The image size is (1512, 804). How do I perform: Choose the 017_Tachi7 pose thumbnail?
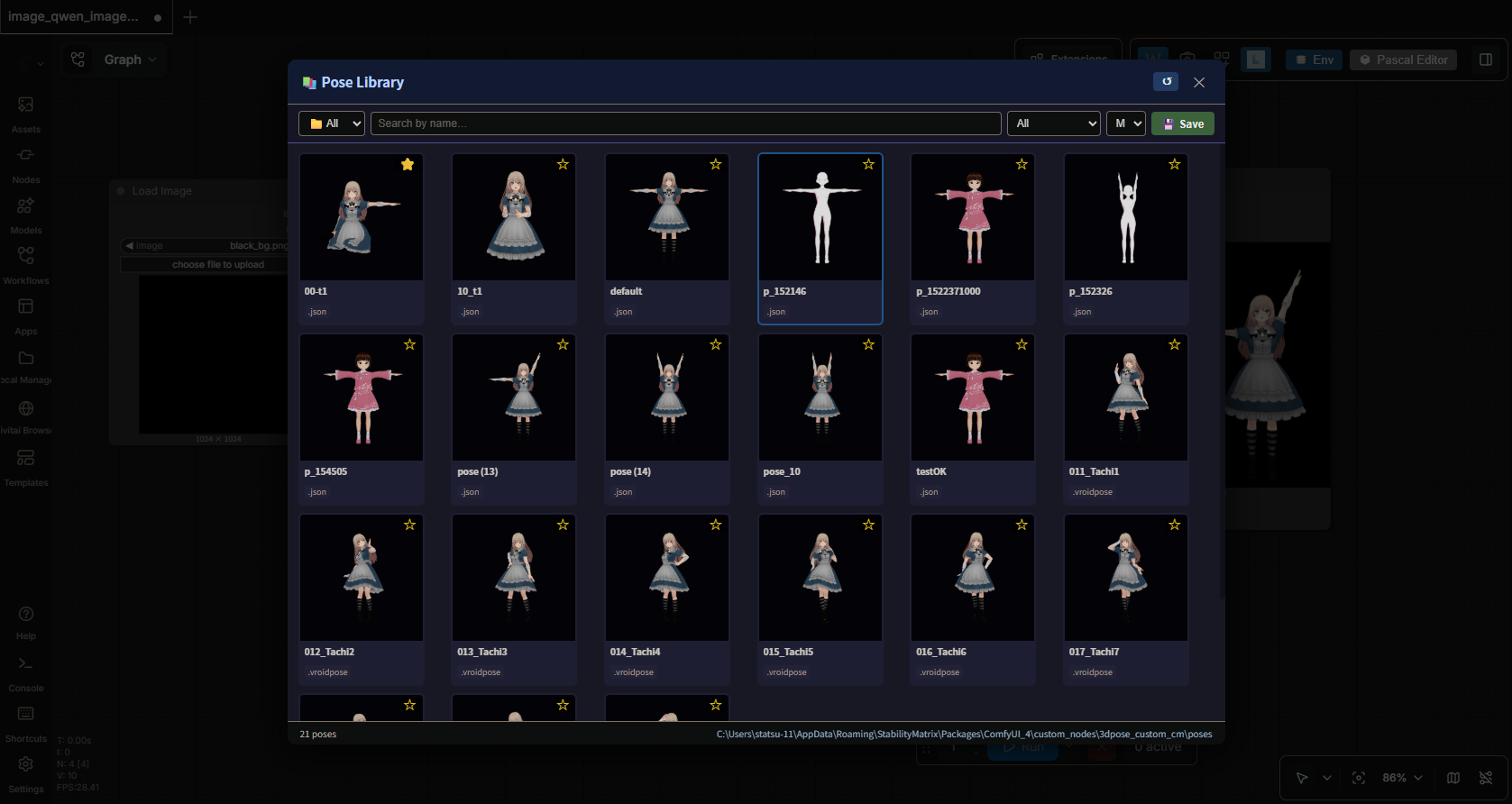pos(1126,578)
